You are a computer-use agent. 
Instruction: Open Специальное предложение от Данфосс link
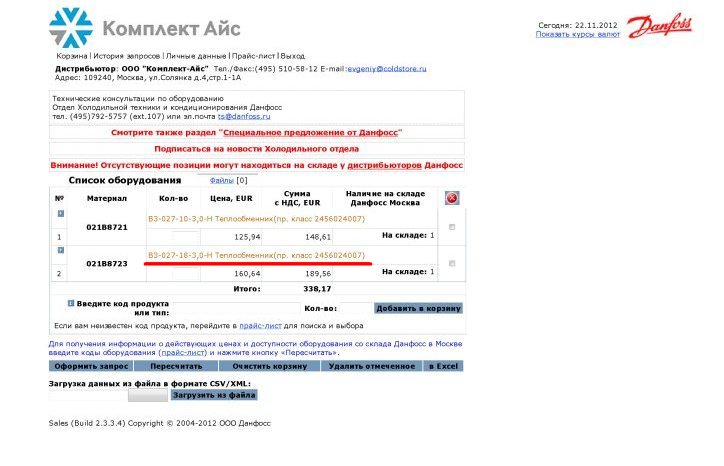pyautogui.click(x=310, y=133)
